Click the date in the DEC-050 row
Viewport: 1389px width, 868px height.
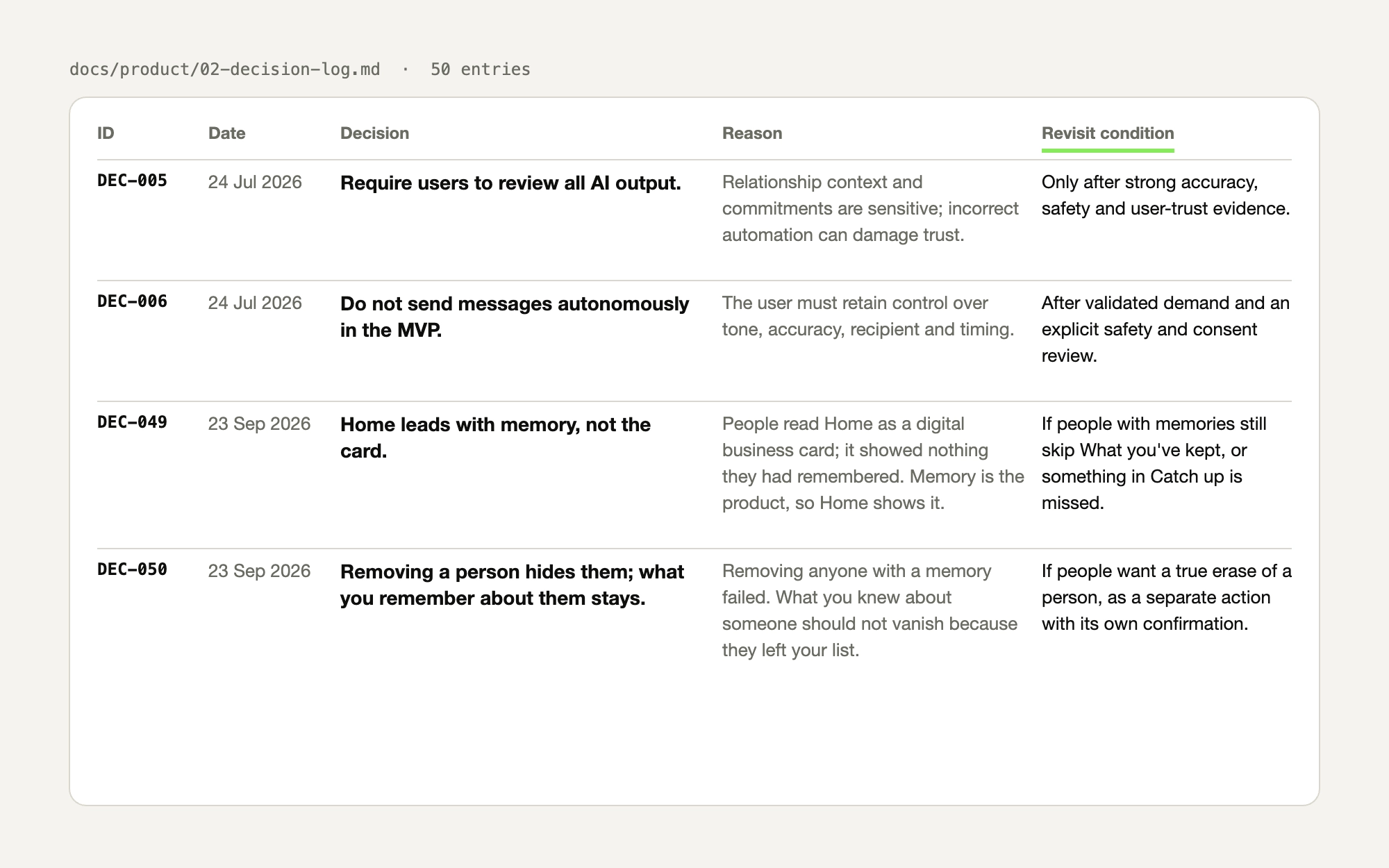(259, 571)
